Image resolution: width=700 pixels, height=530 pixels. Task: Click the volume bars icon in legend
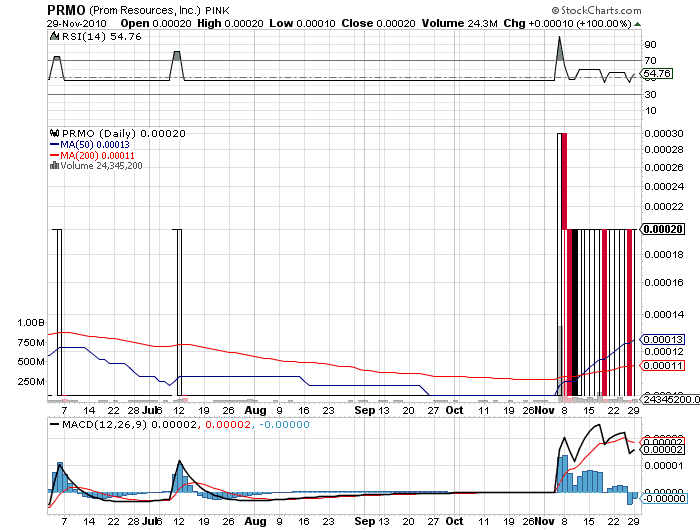click(54, 166)
